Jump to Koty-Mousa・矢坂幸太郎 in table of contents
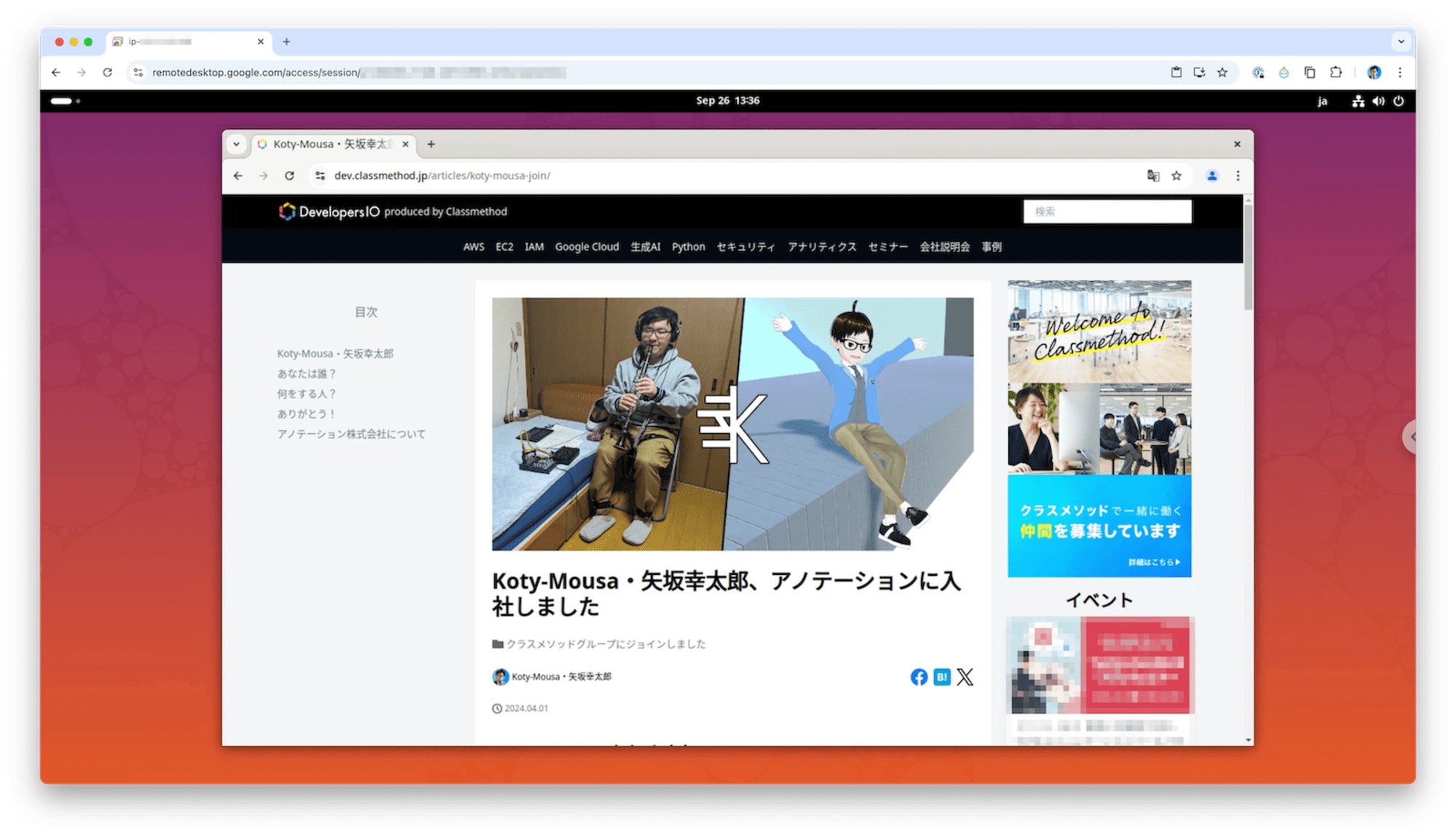This screenshot has height=837, width=1456. tap(335, 354)
